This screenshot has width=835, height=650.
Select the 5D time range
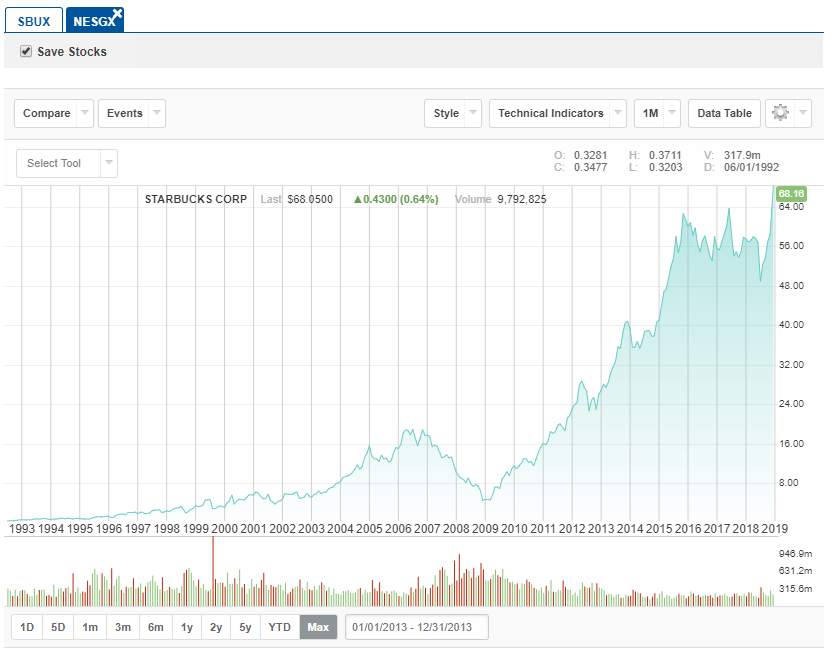click(x=58, y=627)
